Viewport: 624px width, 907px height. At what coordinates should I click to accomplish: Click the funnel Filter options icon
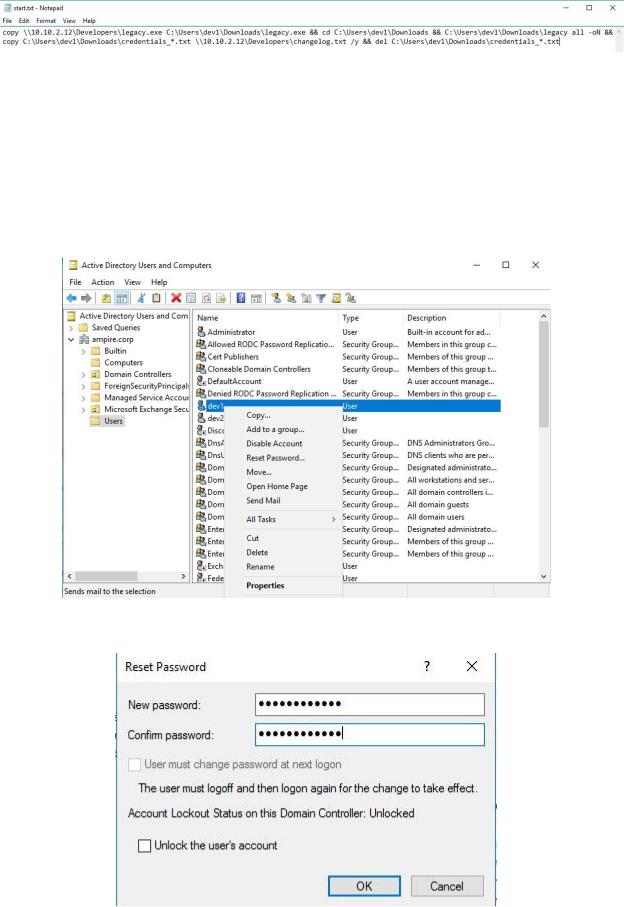click(321, 298)
